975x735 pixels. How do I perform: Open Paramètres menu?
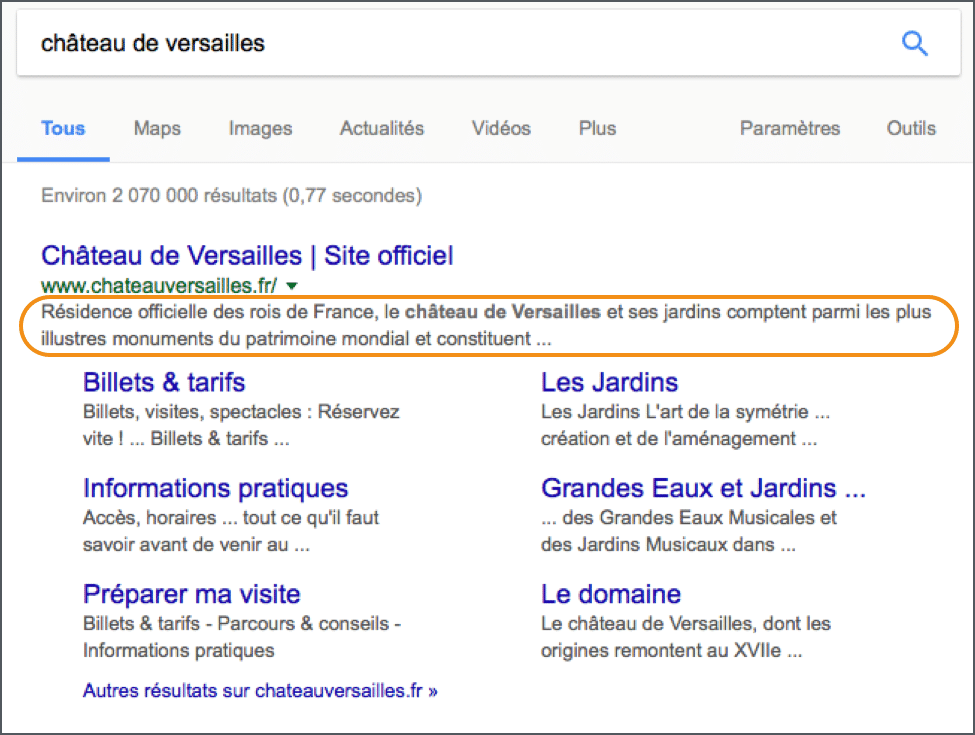pyautogui.click(x=790, y=128)
